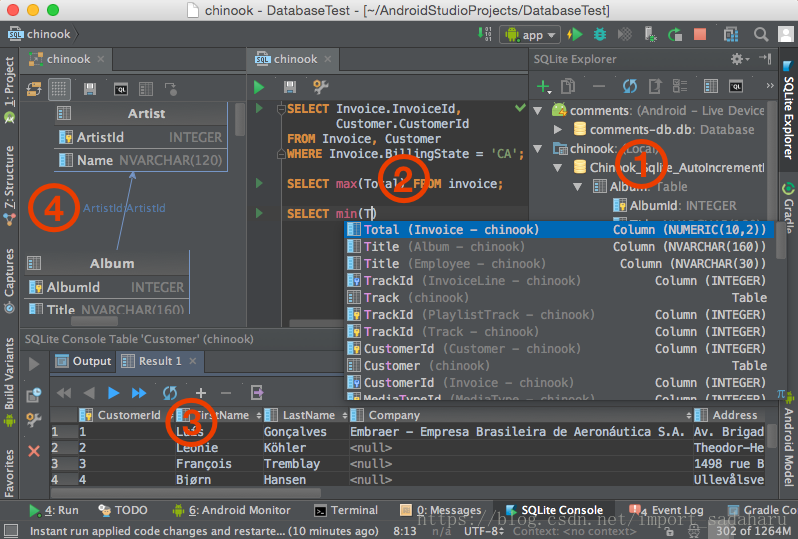Open the 0: Messages tool window
Viewport: 798px width, 539px height.
click(441, 510)
